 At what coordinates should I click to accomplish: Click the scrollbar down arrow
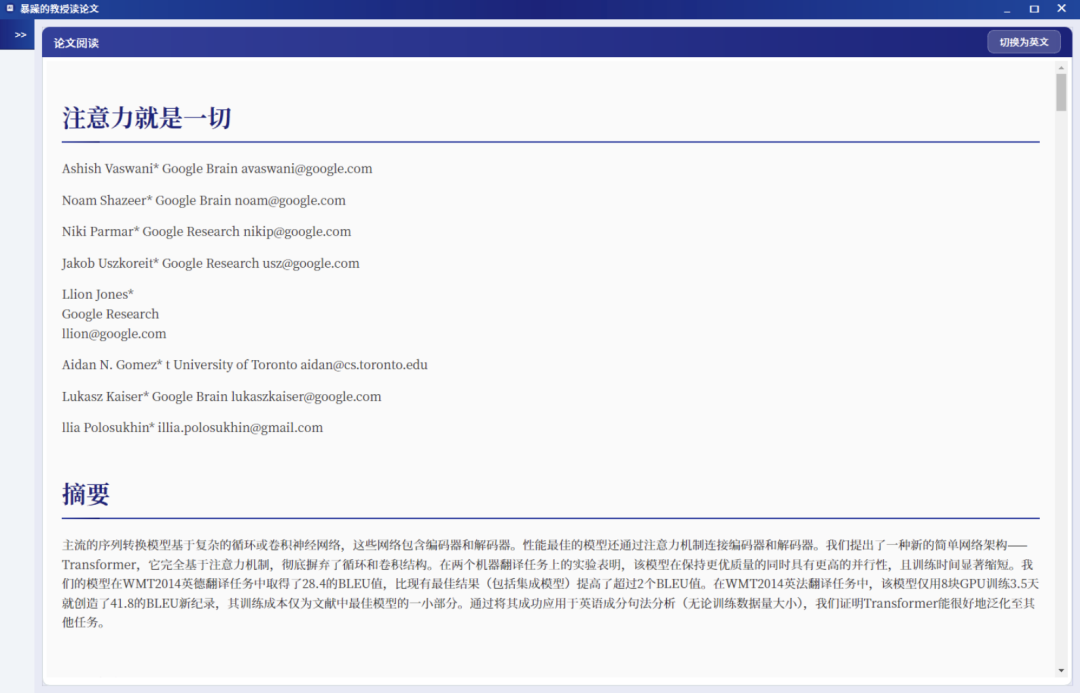click(1061, 670)
